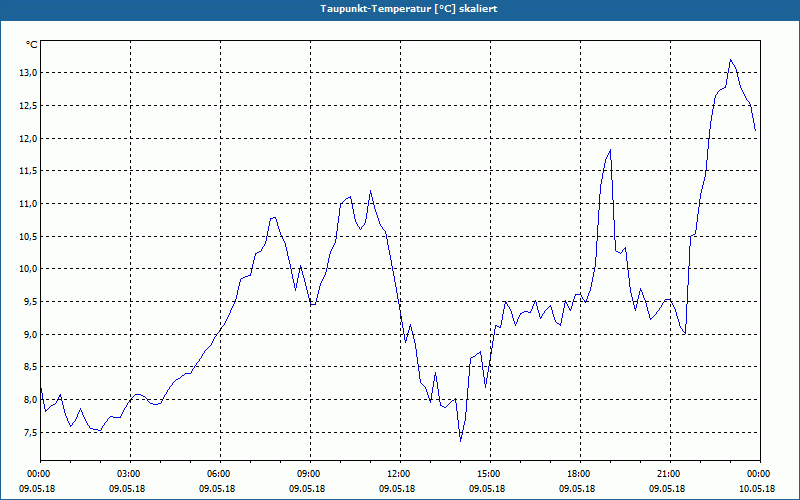The height and width of the screenshot is (500, 800).
Task: Click the 15:00 time axis label
Action: pyautogui.click(x=490, y=474)
